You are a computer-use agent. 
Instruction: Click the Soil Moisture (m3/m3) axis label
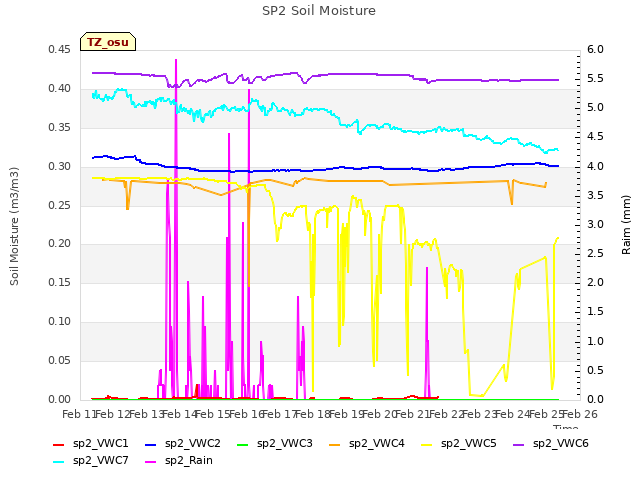tap(14, 226)
